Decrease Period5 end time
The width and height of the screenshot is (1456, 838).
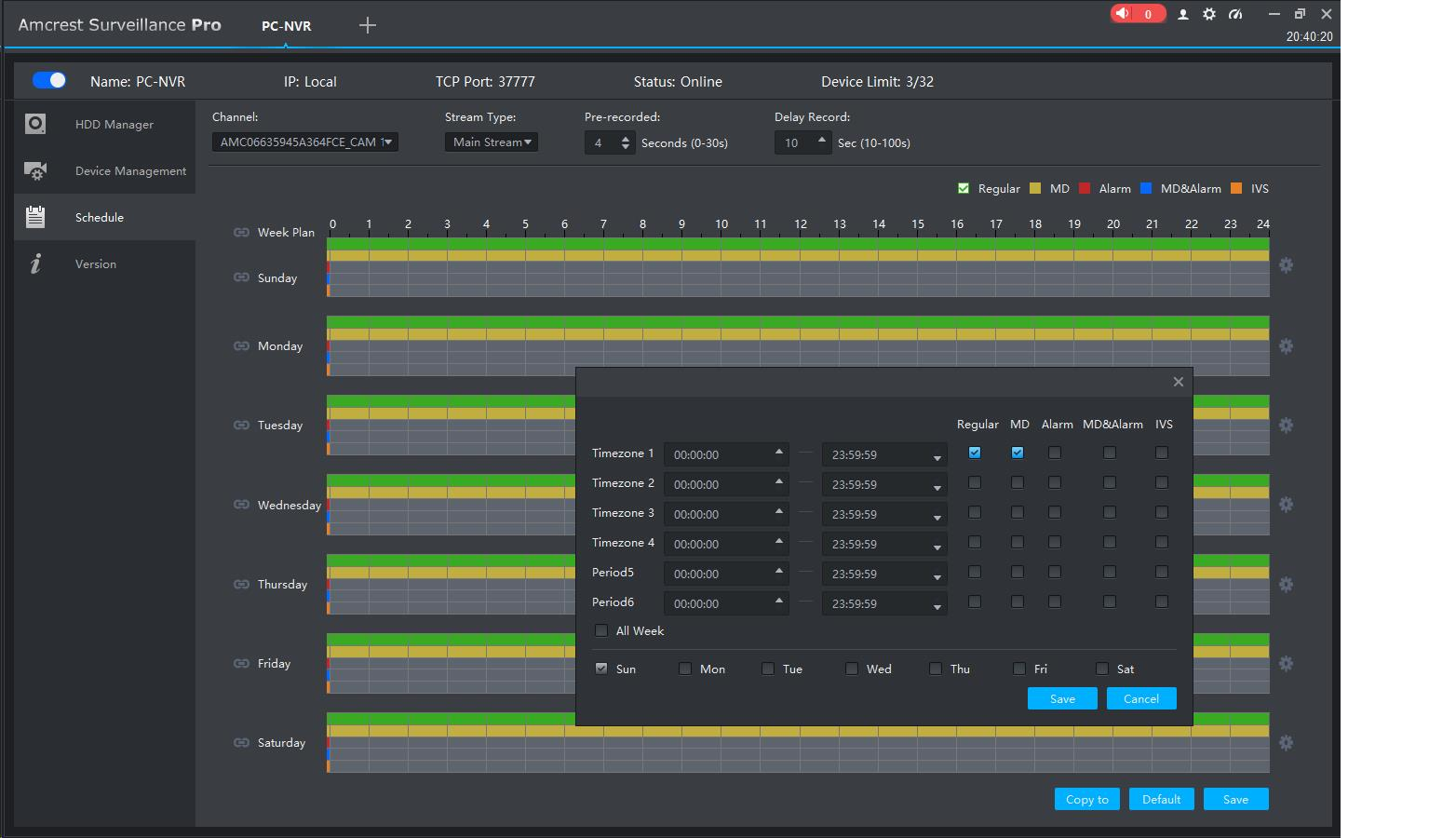pyautogui.click(x=937, y=577)
